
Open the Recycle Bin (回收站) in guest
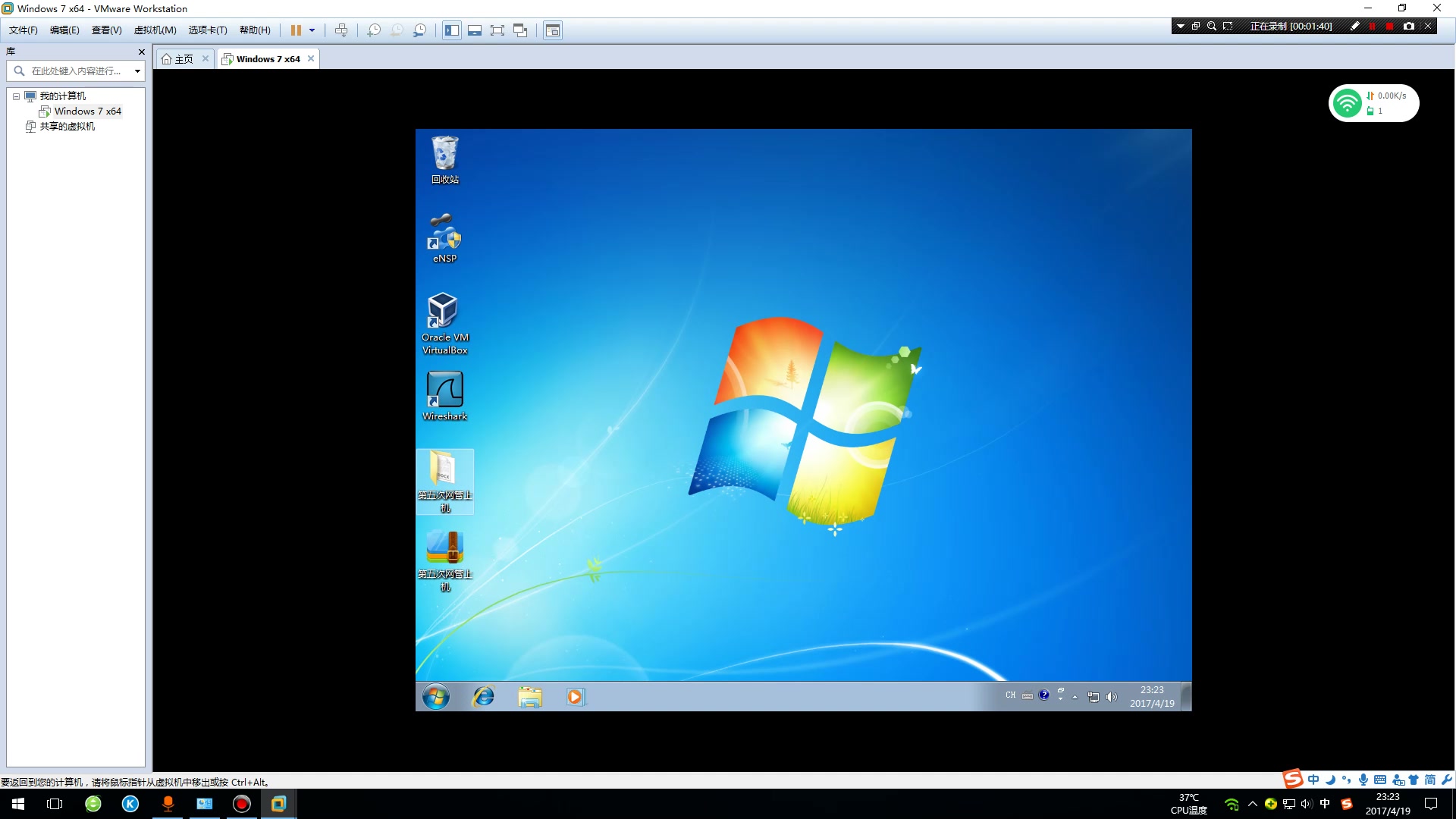click(x=445, y=160)
